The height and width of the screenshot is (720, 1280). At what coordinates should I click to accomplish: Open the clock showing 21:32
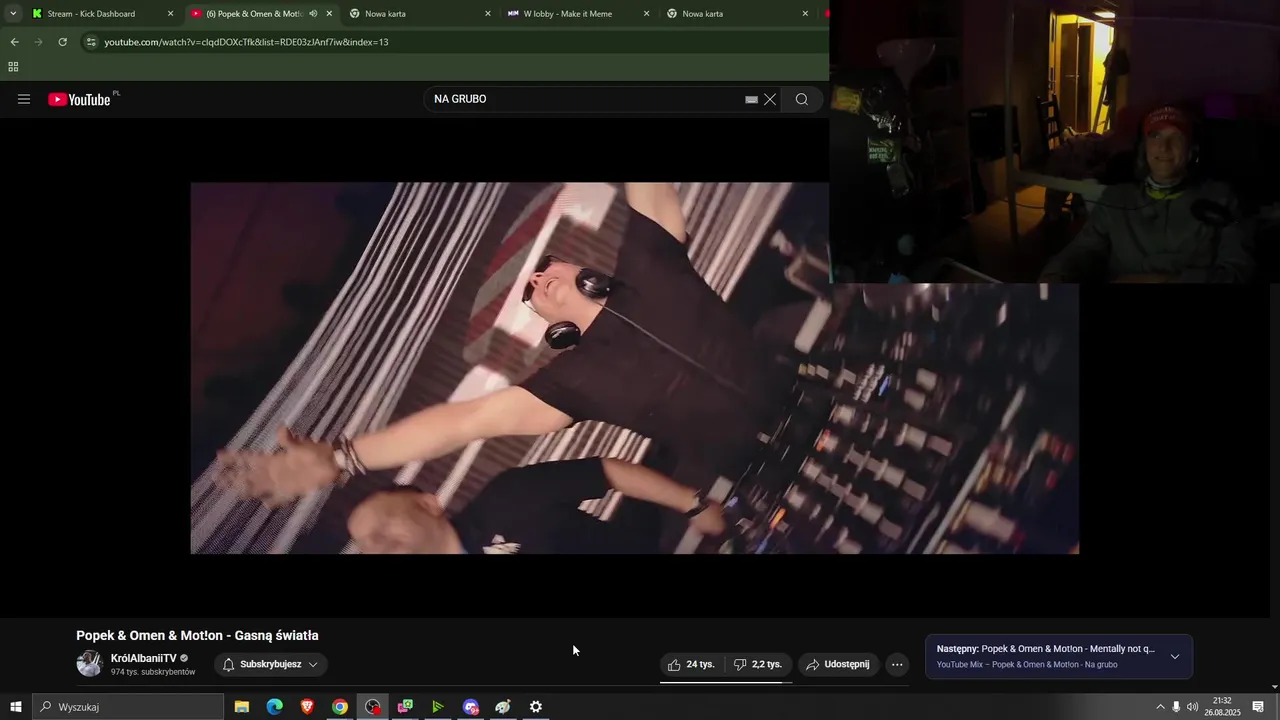1221,707
